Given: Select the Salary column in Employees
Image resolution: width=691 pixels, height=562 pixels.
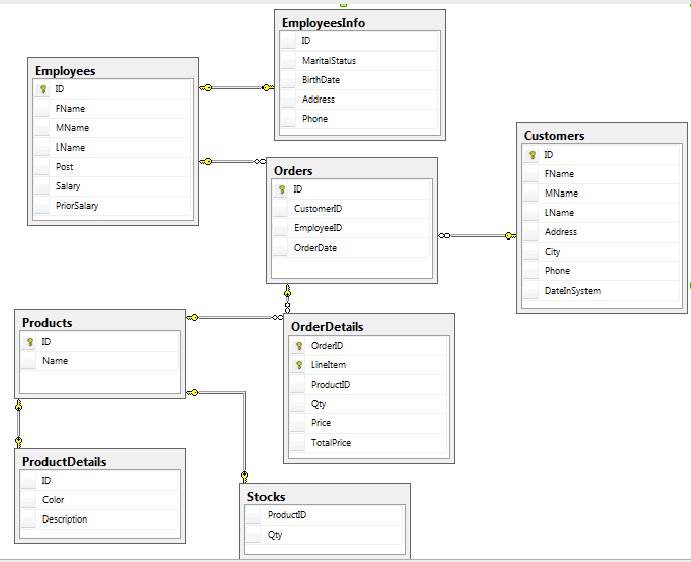Looking at the screenshot, I should [x=112, y=186].
